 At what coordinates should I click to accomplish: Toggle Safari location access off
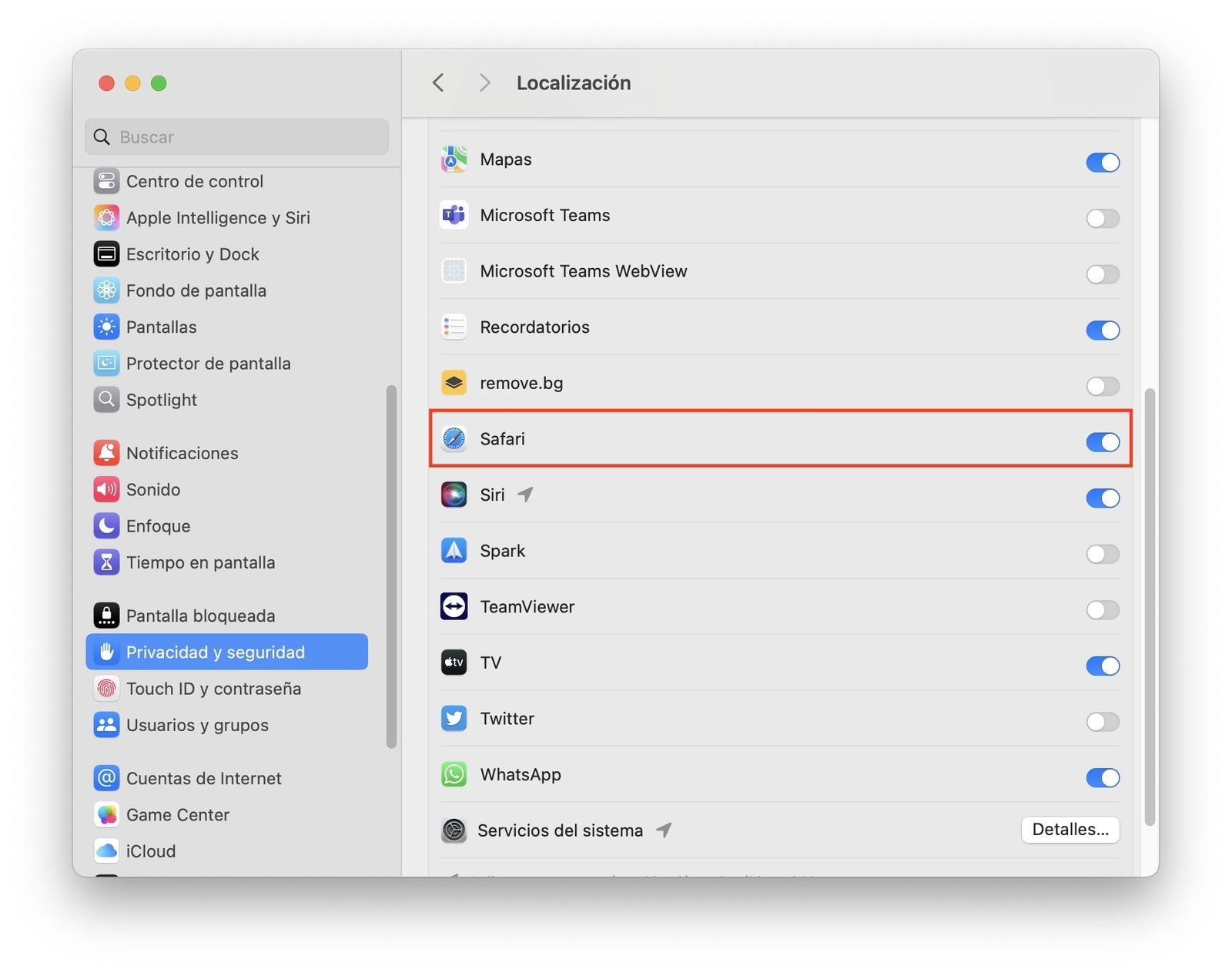click(1103, 441)
